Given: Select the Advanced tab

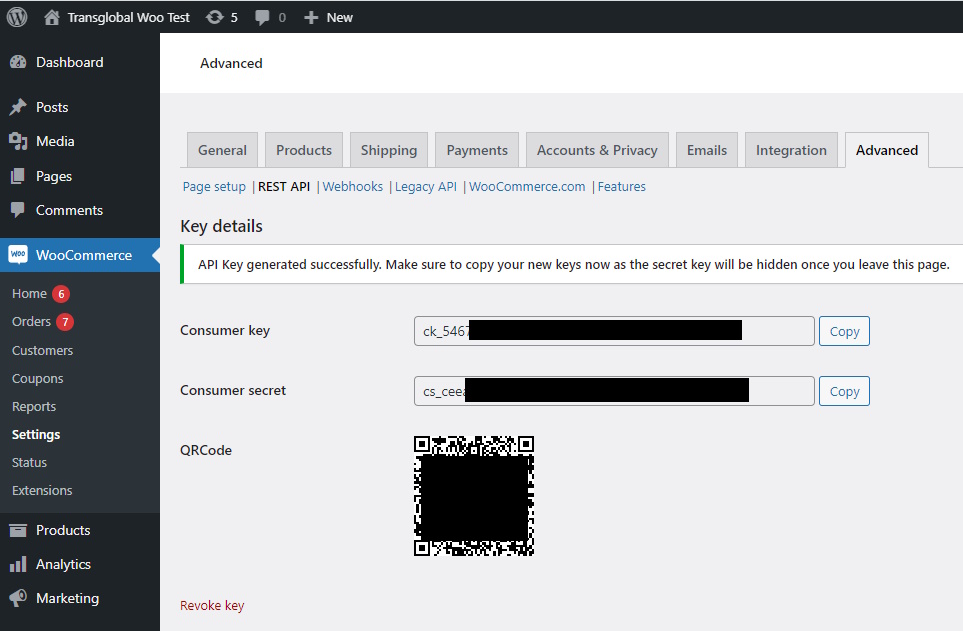Looking at the screenshot, I should tap(887, 150).
